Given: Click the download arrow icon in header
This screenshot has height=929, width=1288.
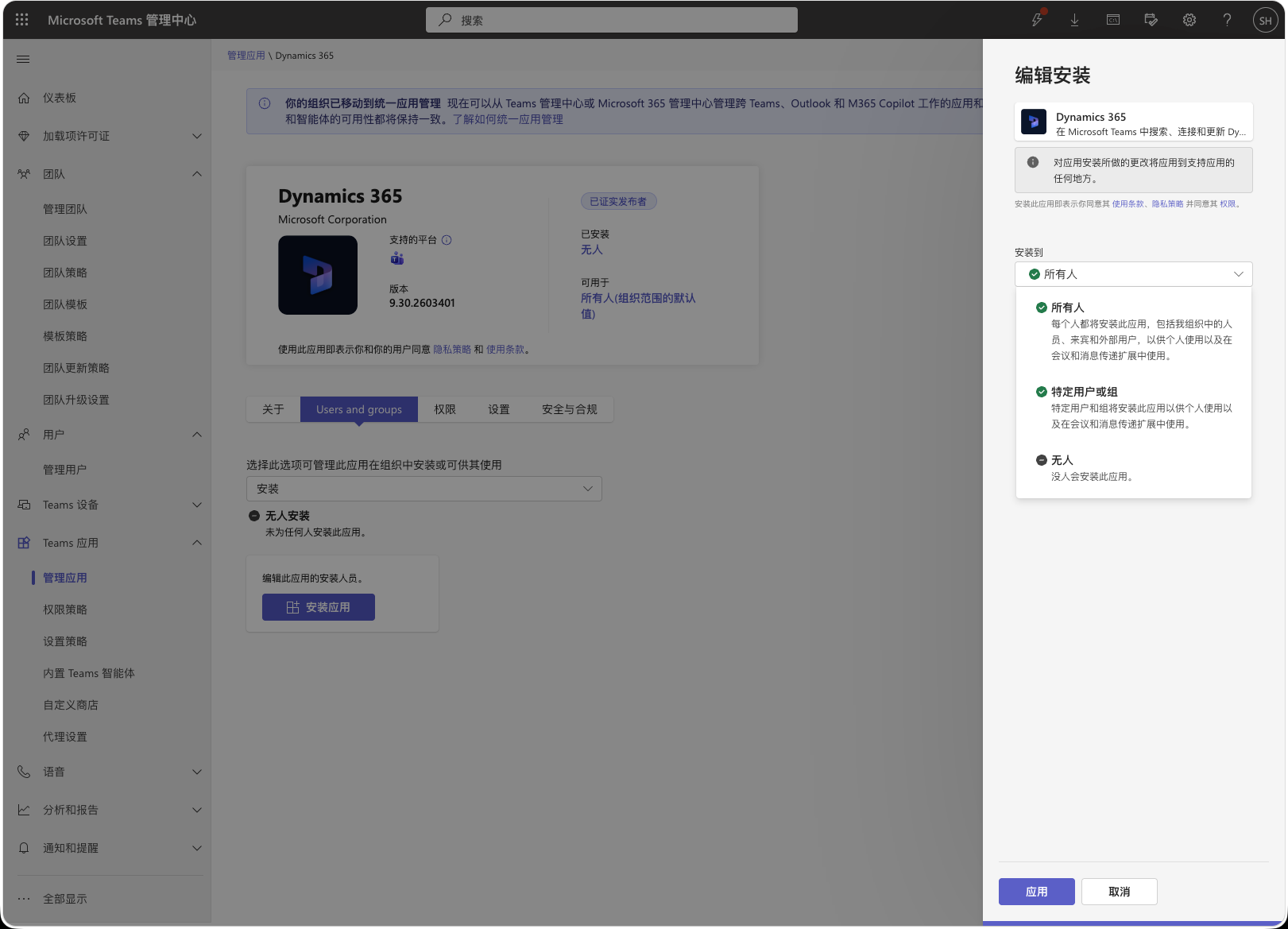Looking at the screenshot, I should pyautogui.click(x=1074, y=20).
